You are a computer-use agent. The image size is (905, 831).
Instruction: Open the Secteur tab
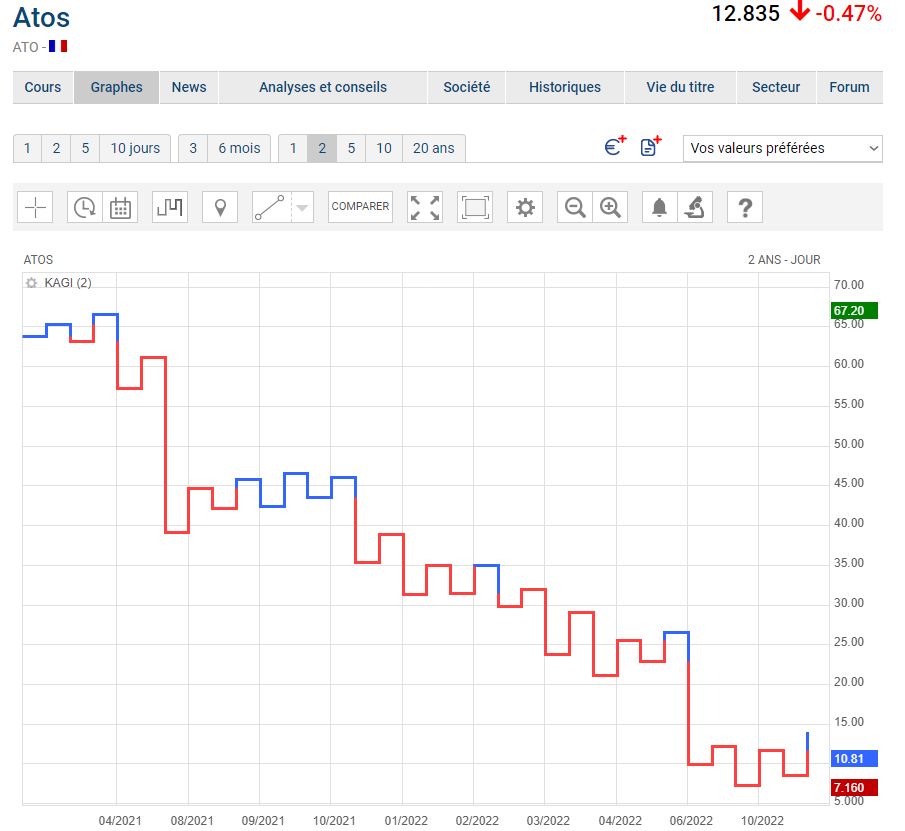(776, 87)
